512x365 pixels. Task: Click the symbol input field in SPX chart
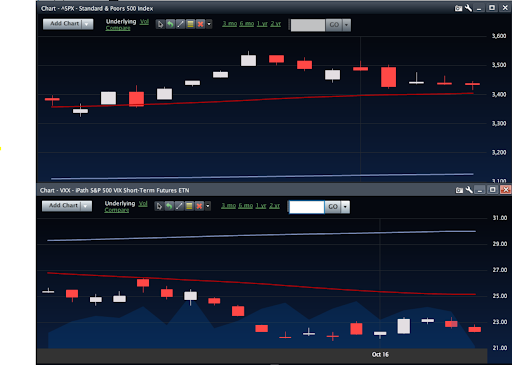click(308, 25)
